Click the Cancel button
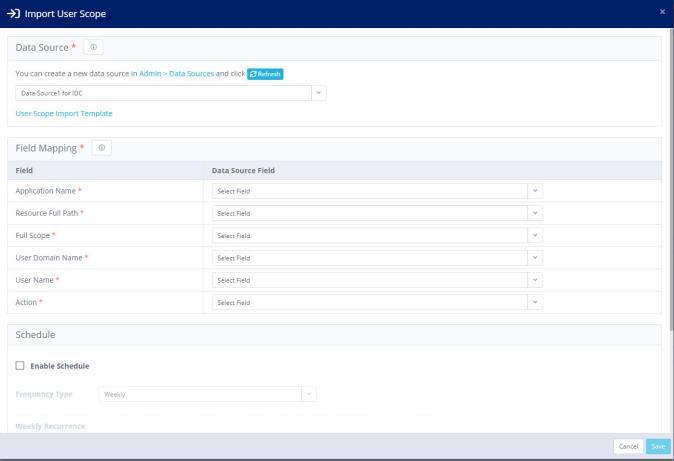 point(628,446)
